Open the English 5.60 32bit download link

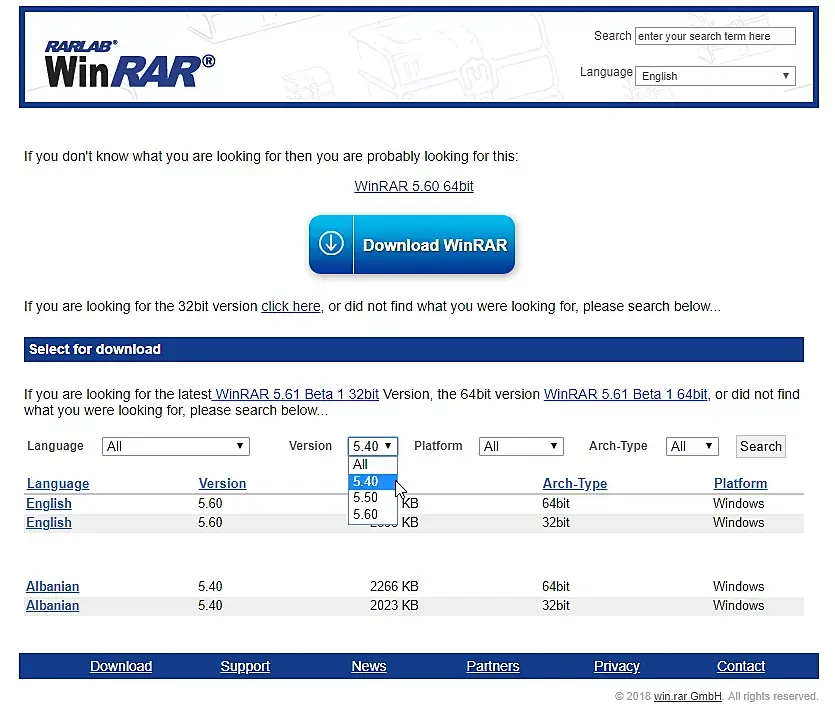[x=49, y=522]
